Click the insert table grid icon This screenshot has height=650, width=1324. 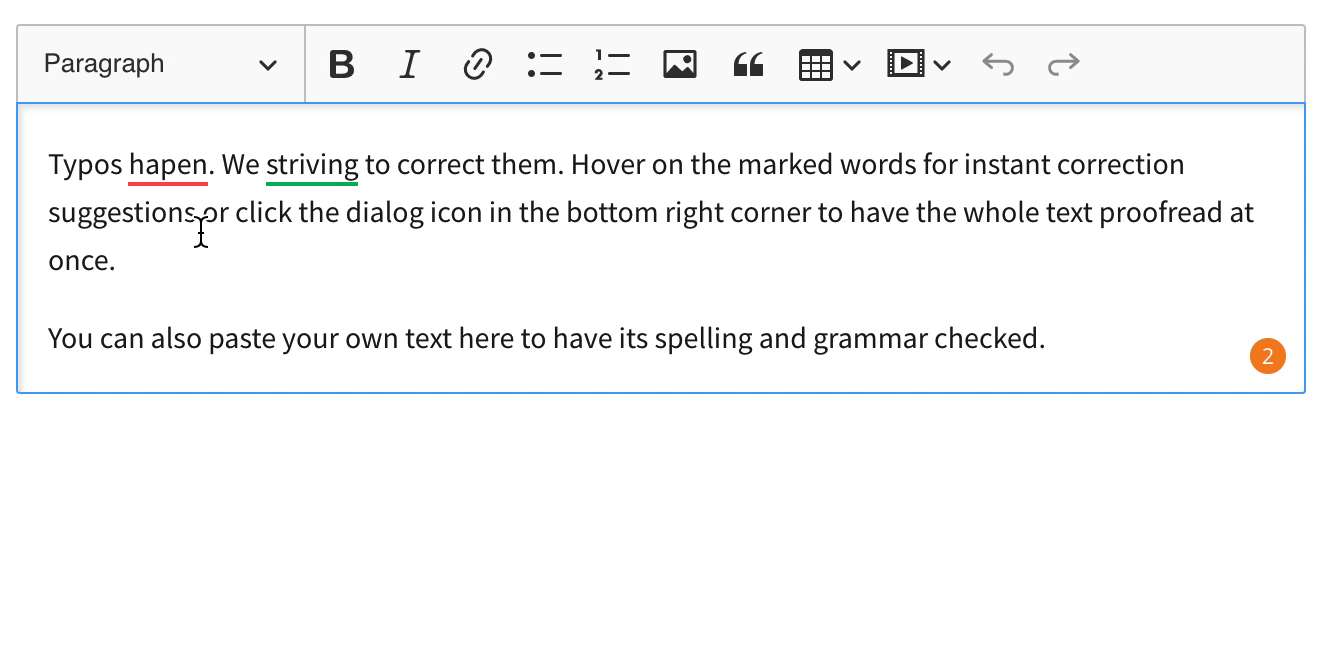point(816,65)
